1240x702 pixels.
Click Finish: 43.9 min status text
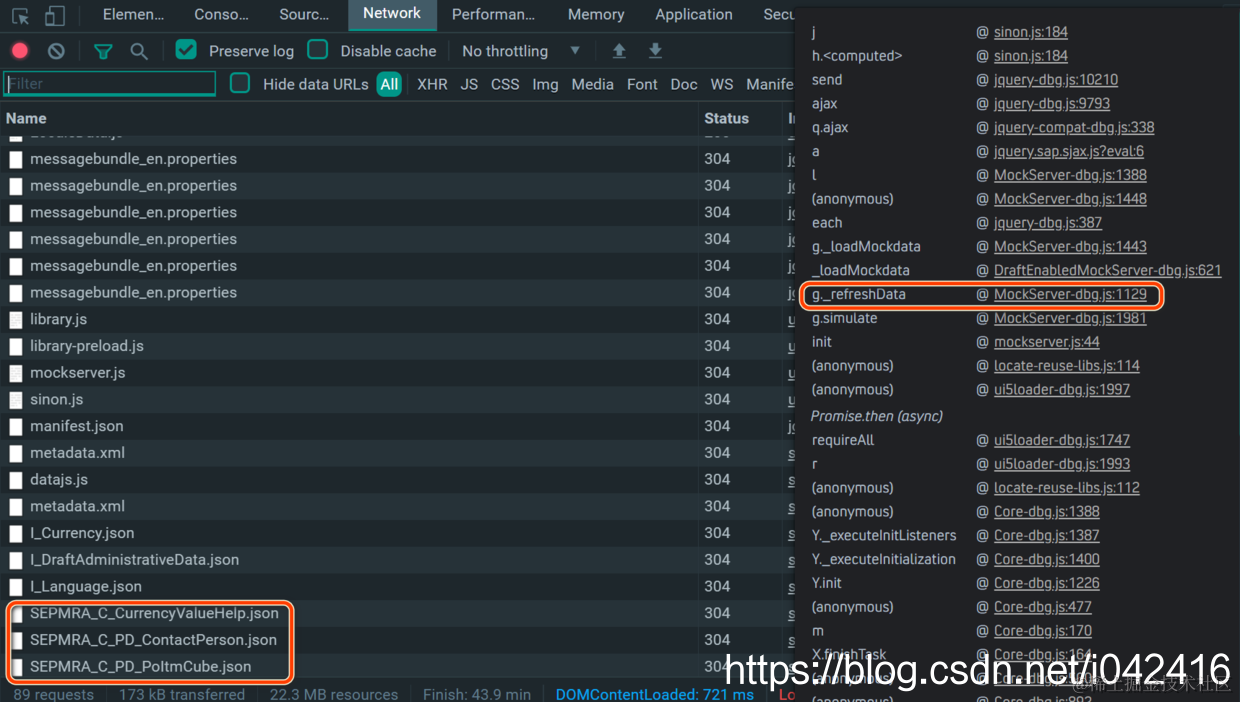click(x=477, y=694)
